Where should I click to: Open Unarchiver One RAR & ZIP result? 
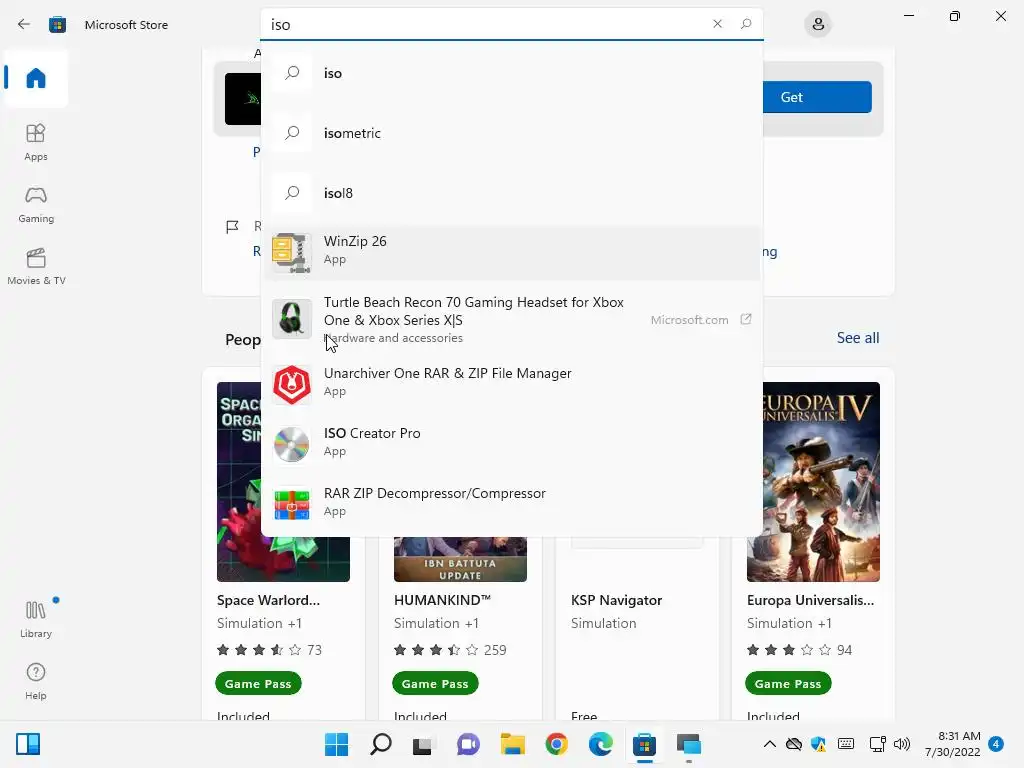click(x=511, y=385)
